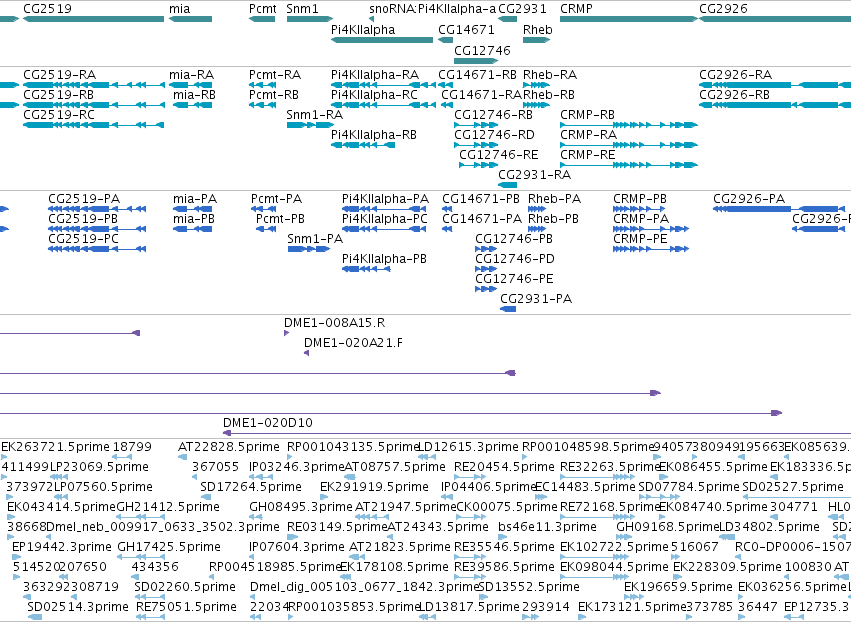Viewport: 851px width, 622px height.
Task: Click the CG12746 gene label
Action: pyautogui.click(x=482, y=50)
